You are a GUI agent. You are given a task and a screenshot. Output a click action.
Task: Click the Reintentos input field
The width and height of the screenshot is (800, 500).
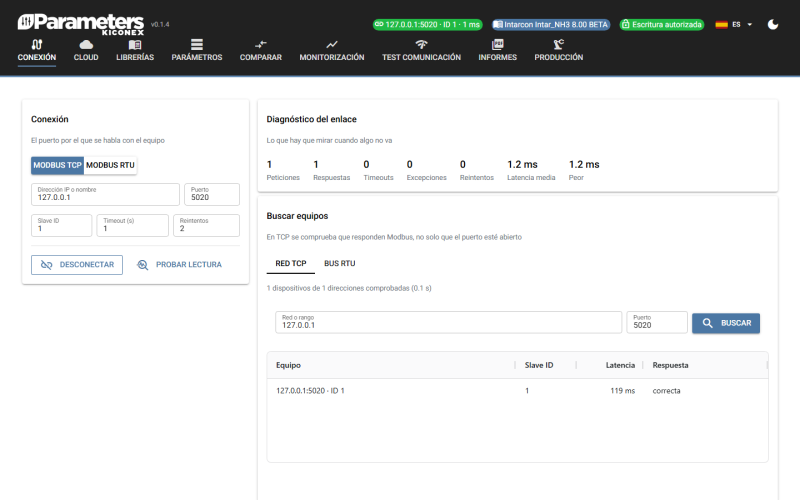coord(206,226)
